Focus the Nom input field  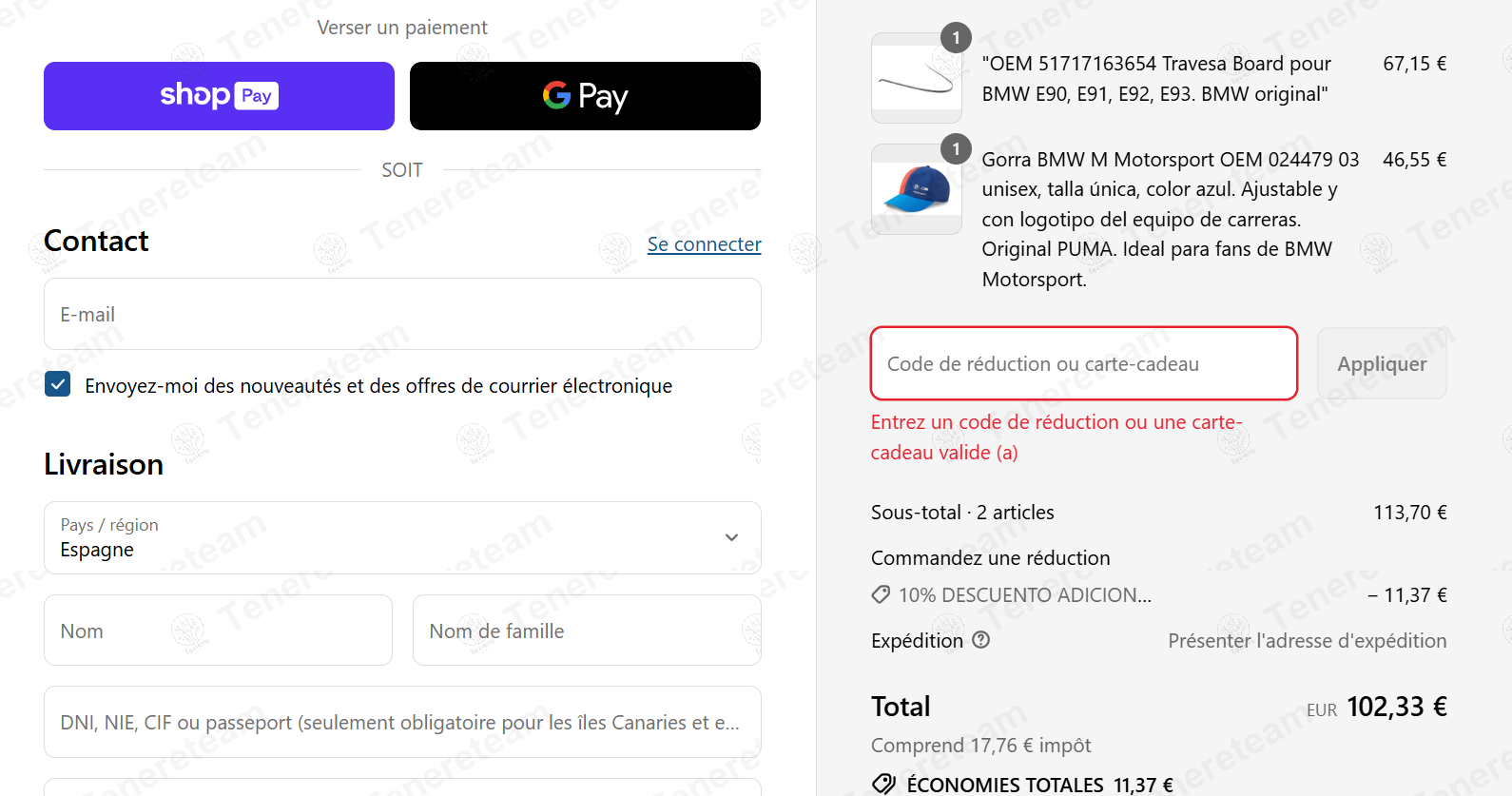[218, 631]
